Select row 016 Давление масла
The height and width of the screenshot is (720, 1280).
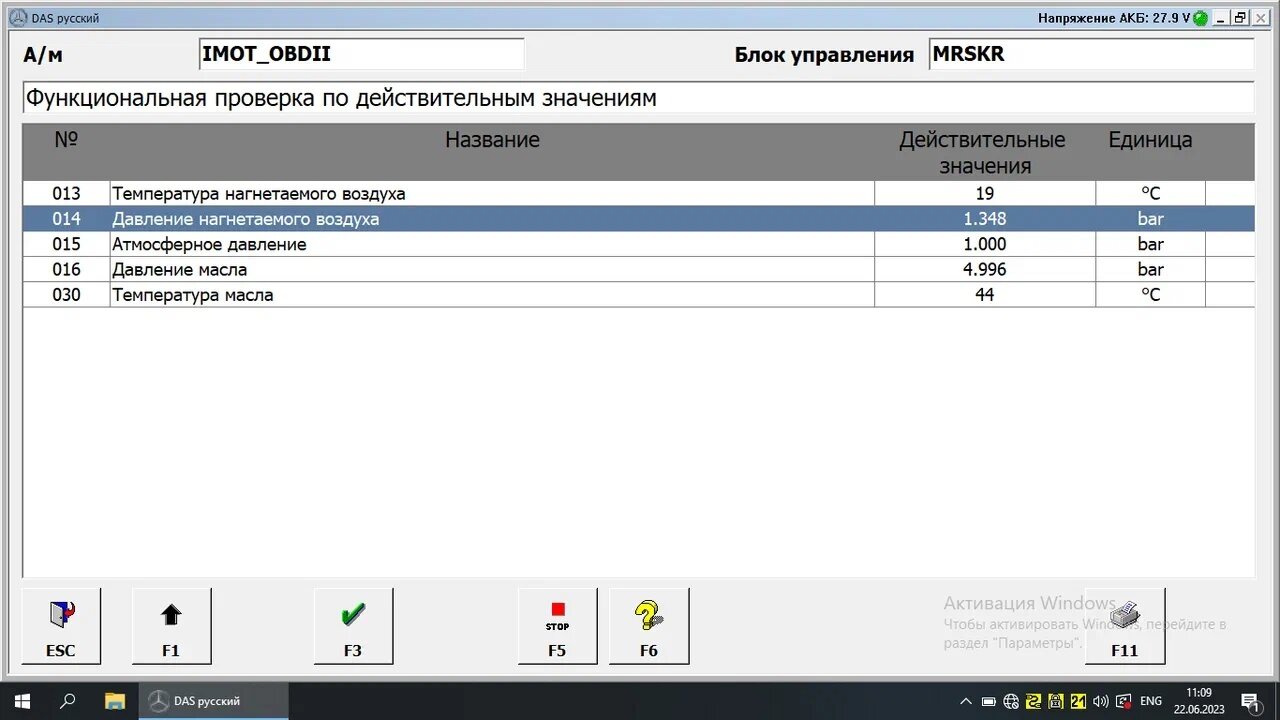[x=638, y=269]
